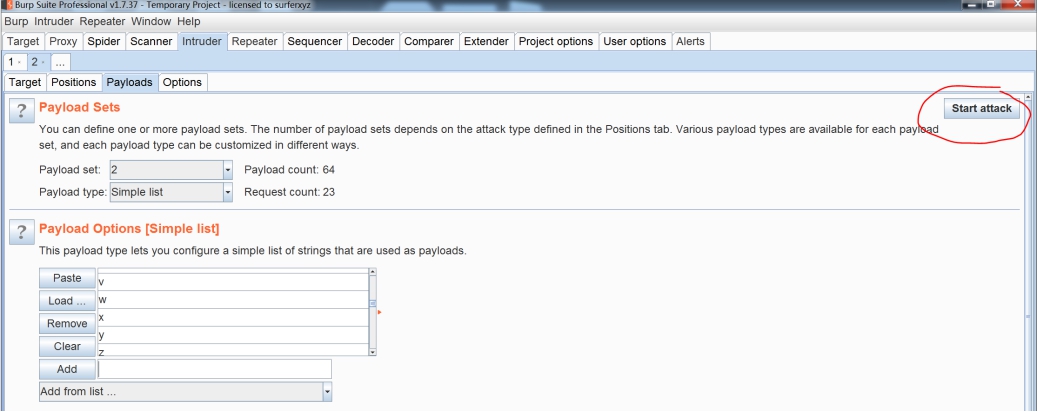Image resolution: width=1038 pixels, height=412 pixels.
Task: Click the payload list scrollbar thumb
Action: pos(373,303)
